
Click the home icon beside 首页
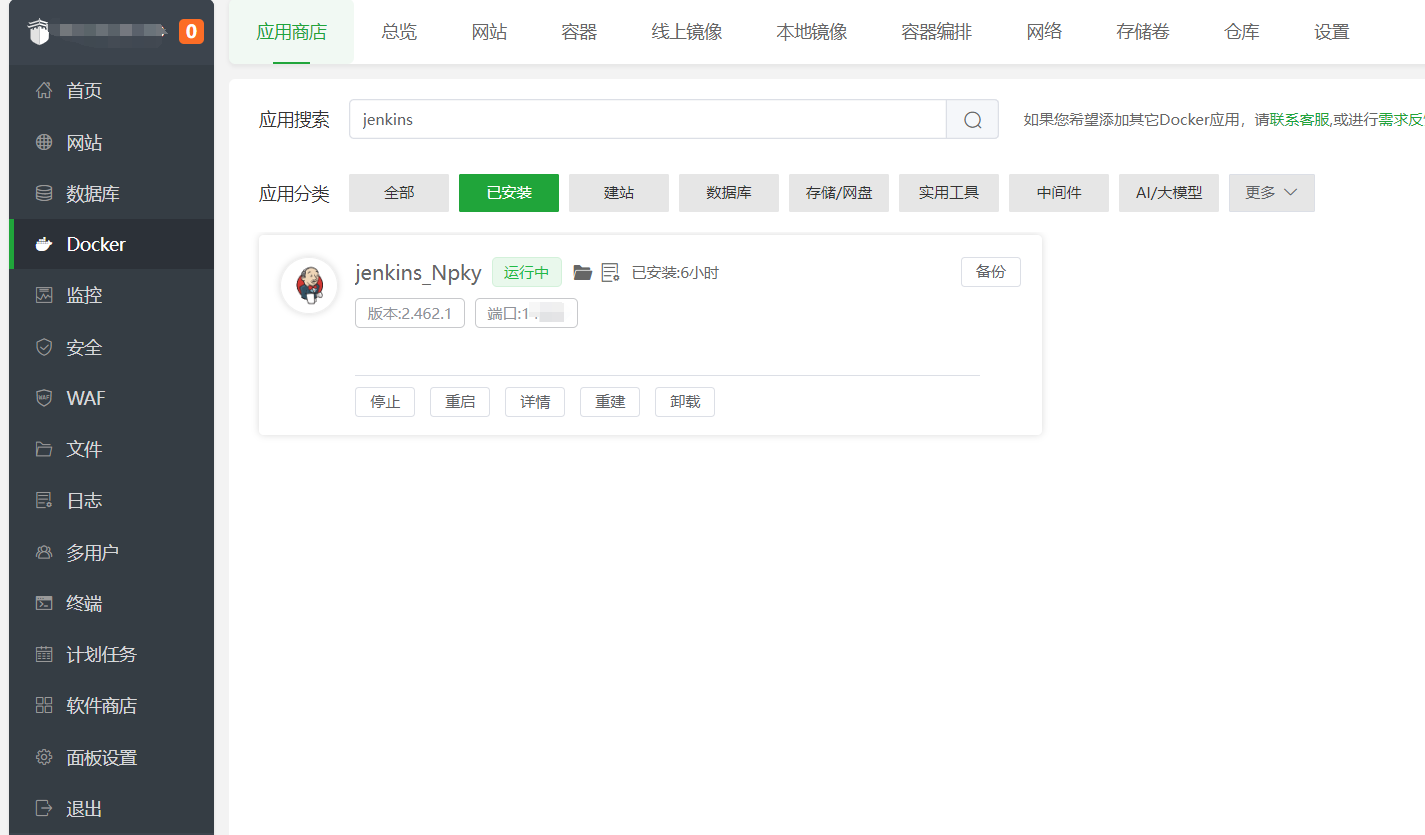[x=43, y=91]
